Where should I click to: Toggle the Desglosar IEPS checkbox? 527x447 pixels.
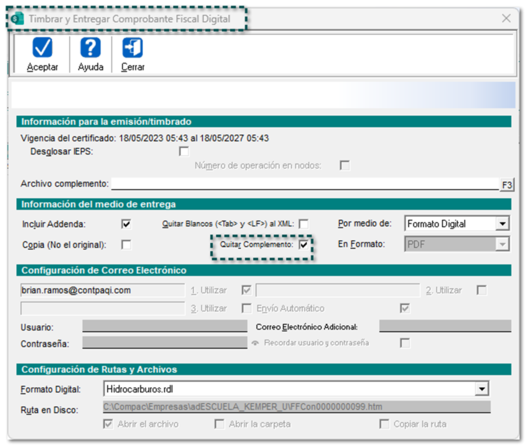point(184,152)
